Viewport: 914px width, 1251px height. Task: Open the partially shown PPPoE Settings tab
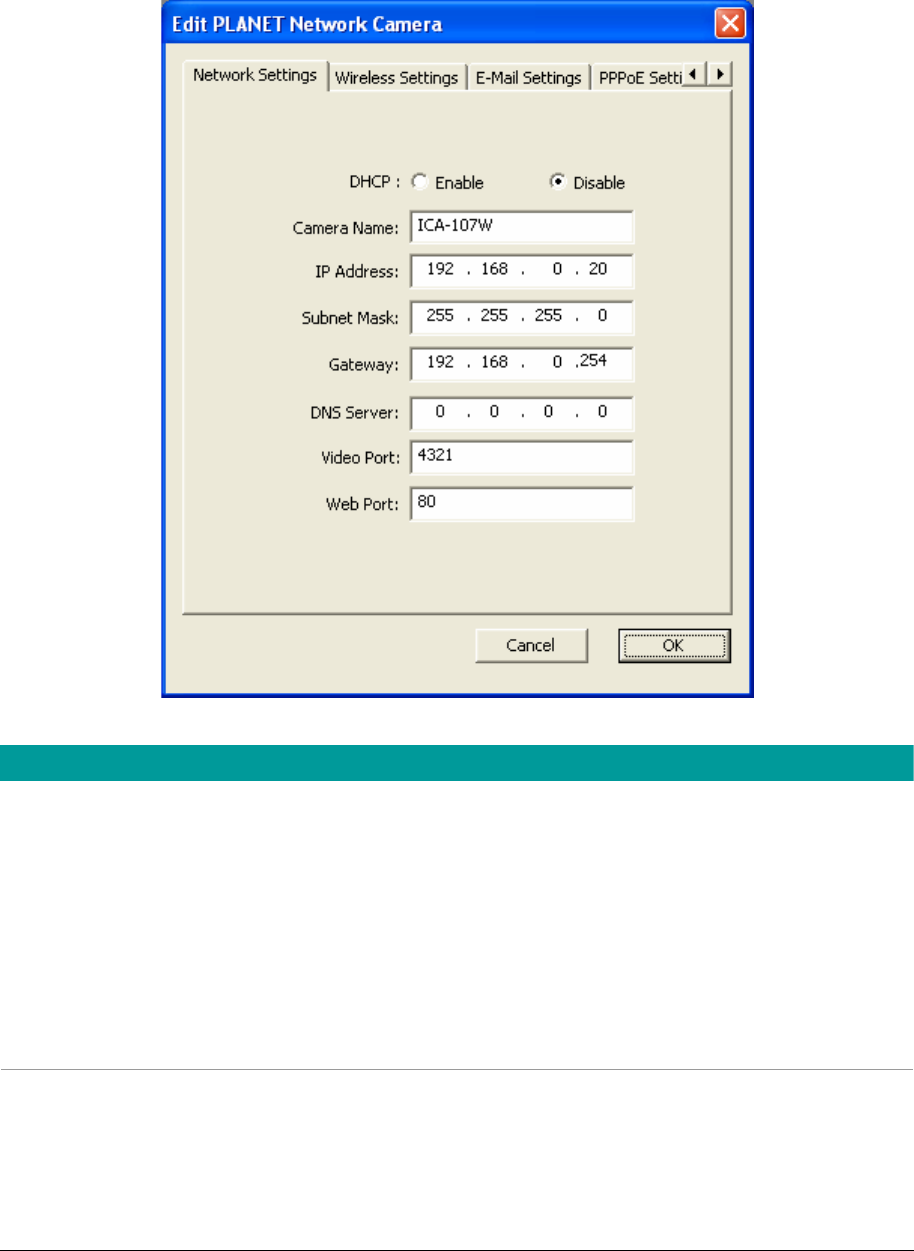[638, 77]
